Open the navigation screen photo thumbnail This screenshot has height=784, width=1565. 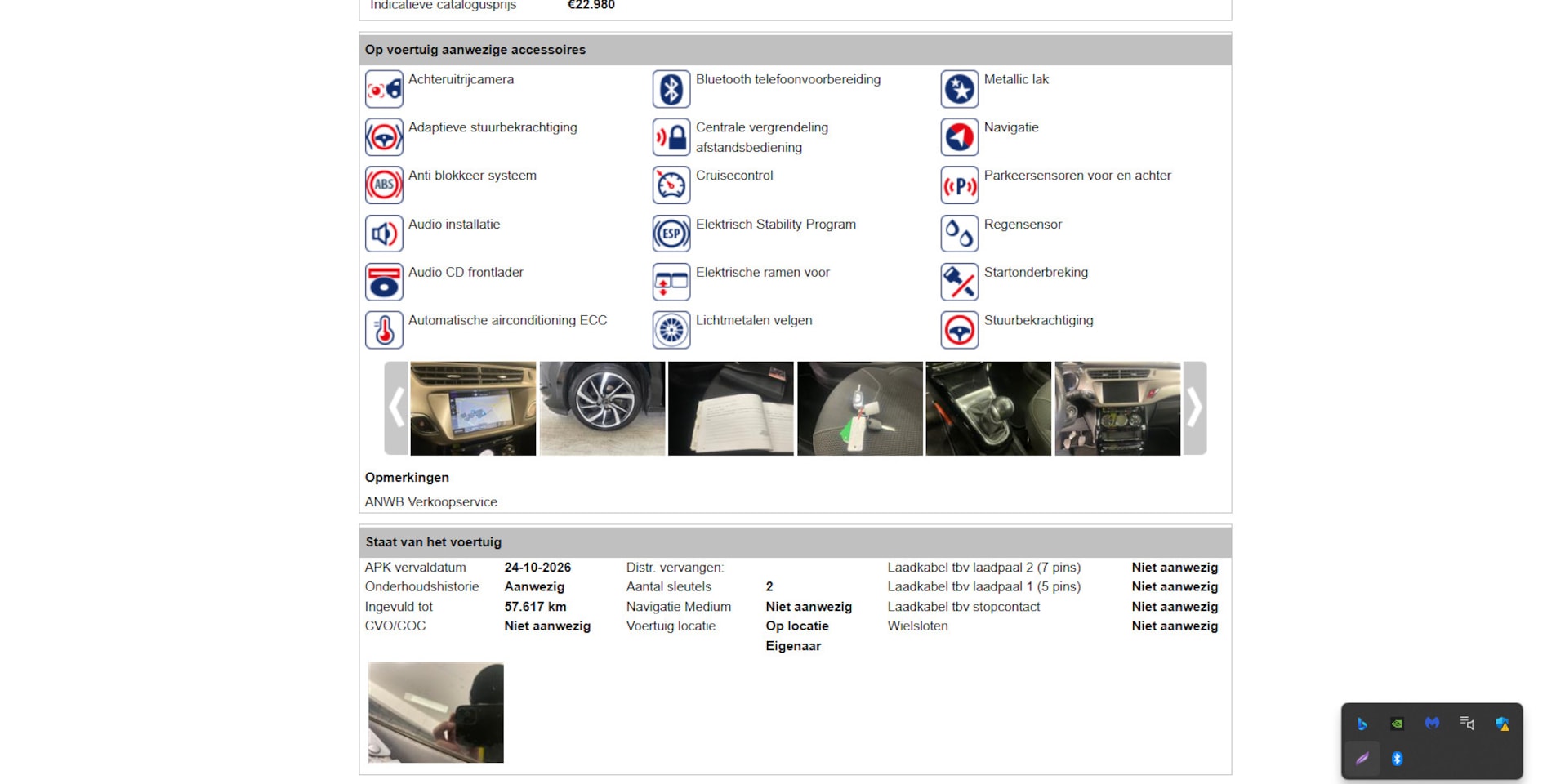[x=473, y=408]
